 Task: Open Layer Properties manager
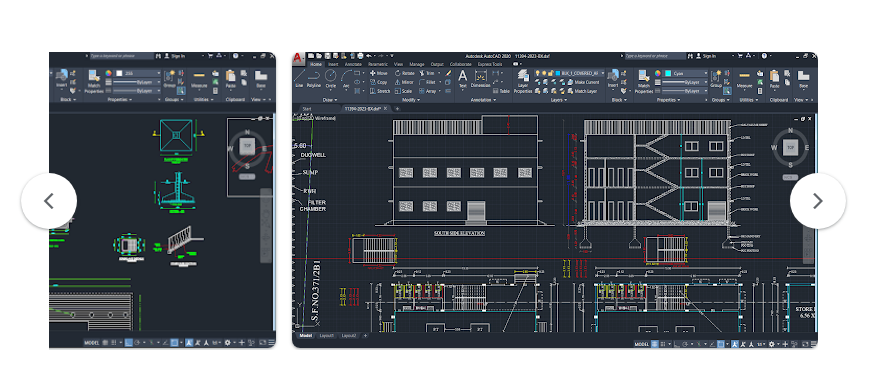click(523, 81)
